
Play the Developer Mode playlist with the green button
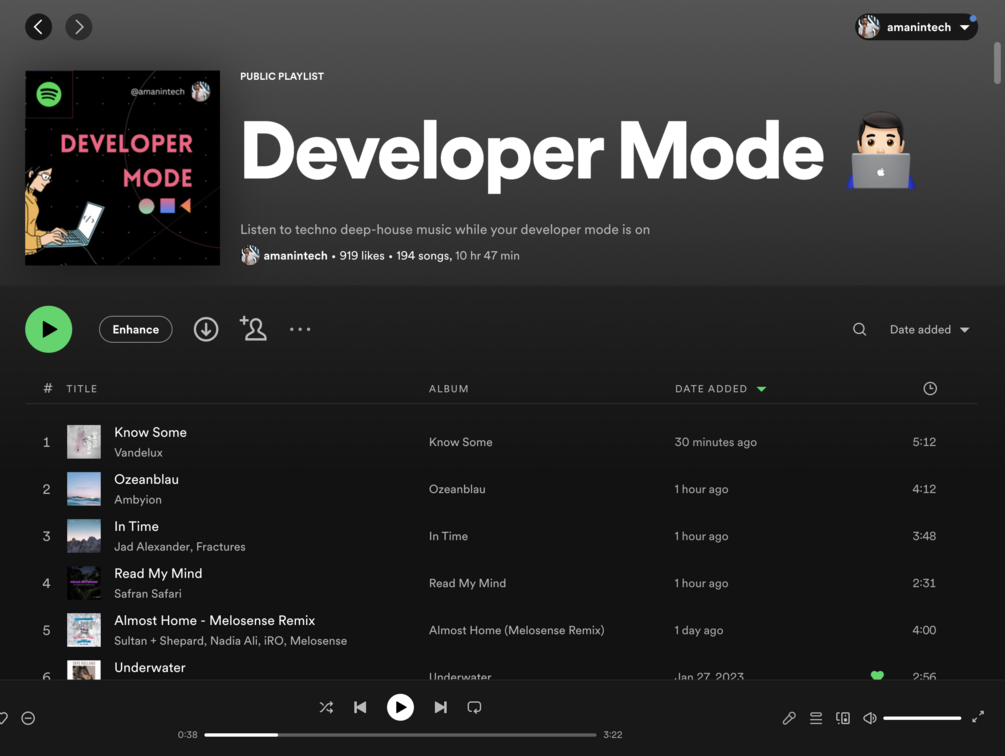point(49,329)
